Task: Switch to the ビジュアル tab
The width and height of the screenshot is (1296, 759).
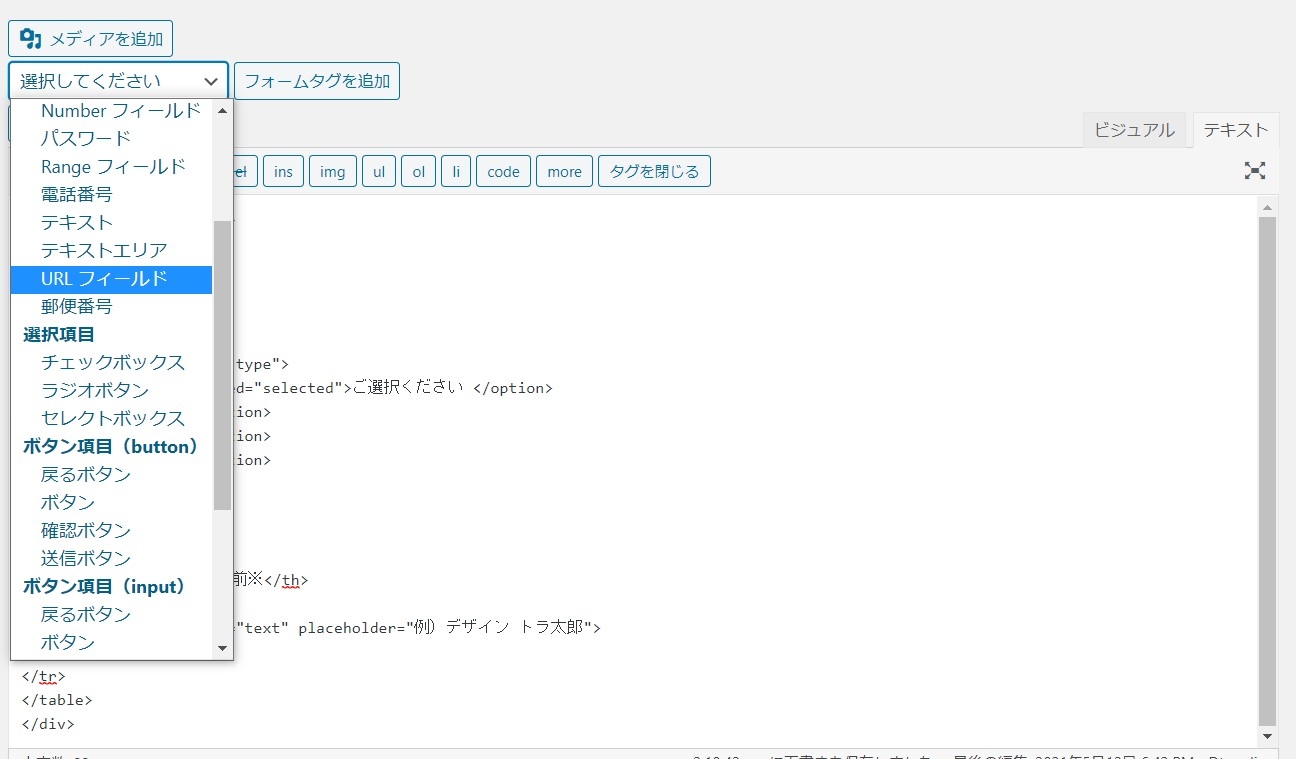Action: [x=1134, y=130]
